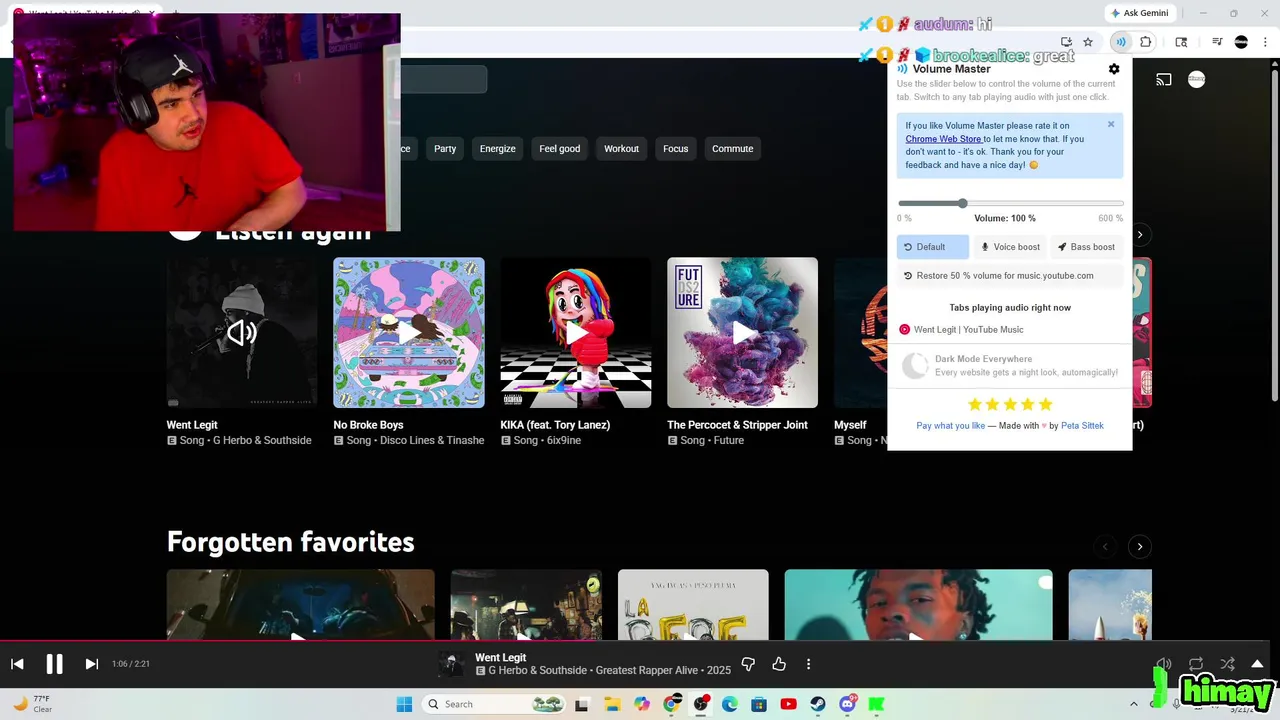Click the Volume Master volume slider handle

[x=962, y=203]
